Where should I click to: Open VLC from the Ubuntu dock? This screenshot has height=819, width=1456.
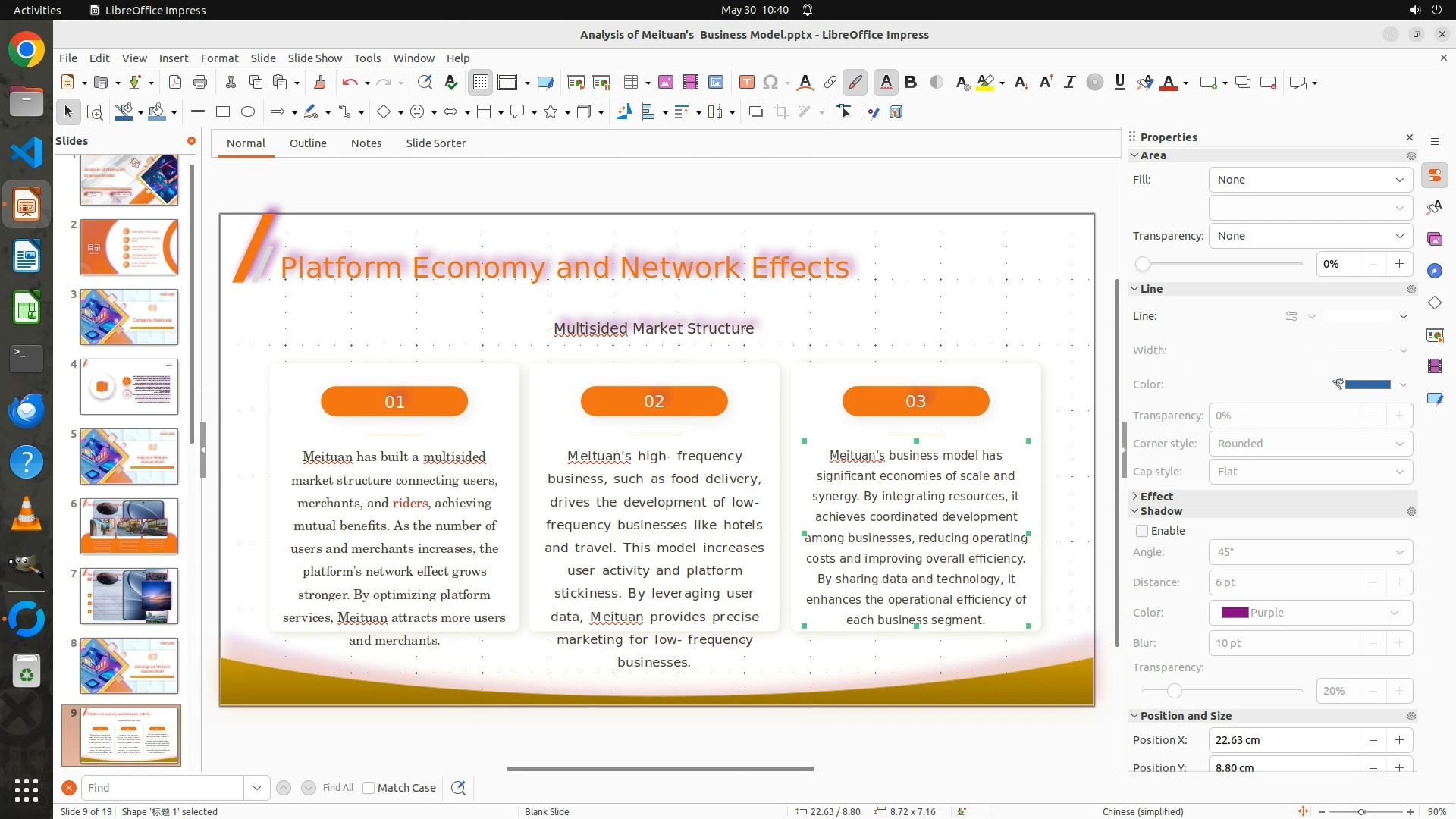[x=27, y=513]
